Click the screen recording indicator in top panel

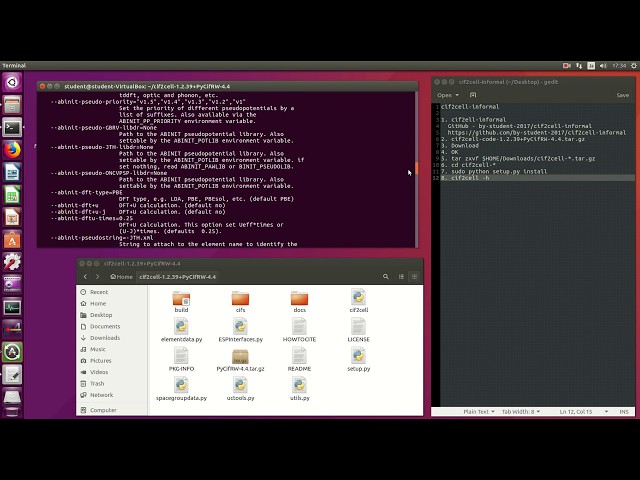click(x=567, y=66)
